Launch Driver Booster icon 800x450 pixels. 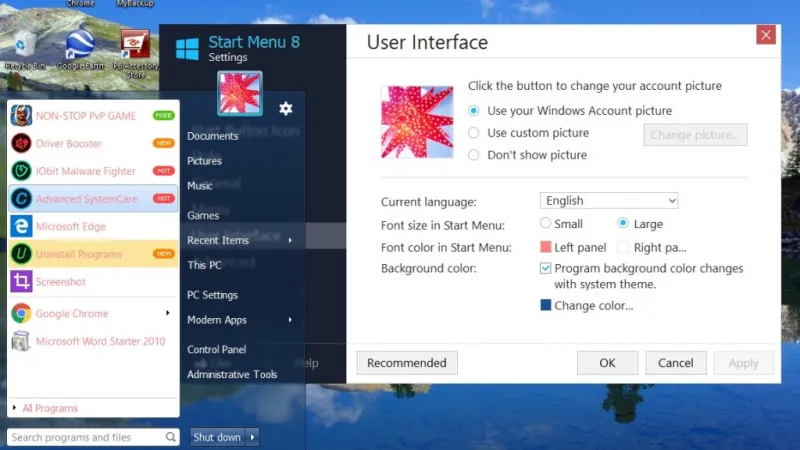click(21, 143)
